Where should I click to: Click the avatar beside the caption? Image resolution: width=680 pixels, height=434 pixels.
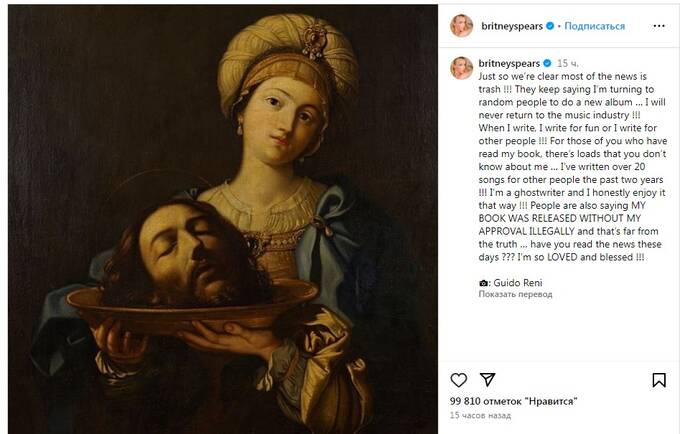point(462,68)
